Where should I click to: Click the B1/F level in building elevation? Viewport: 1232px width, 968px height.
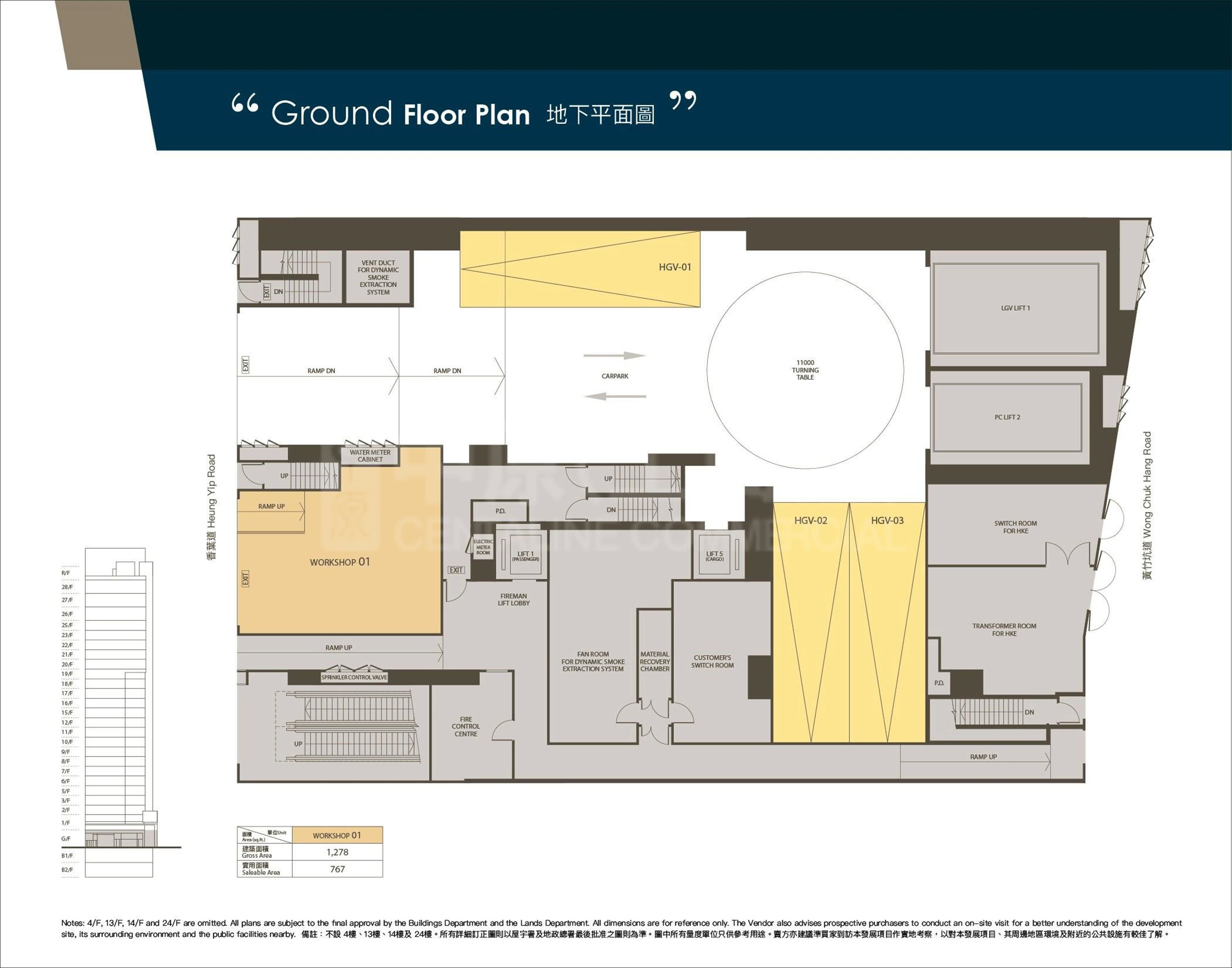click(x=67, y=856)
